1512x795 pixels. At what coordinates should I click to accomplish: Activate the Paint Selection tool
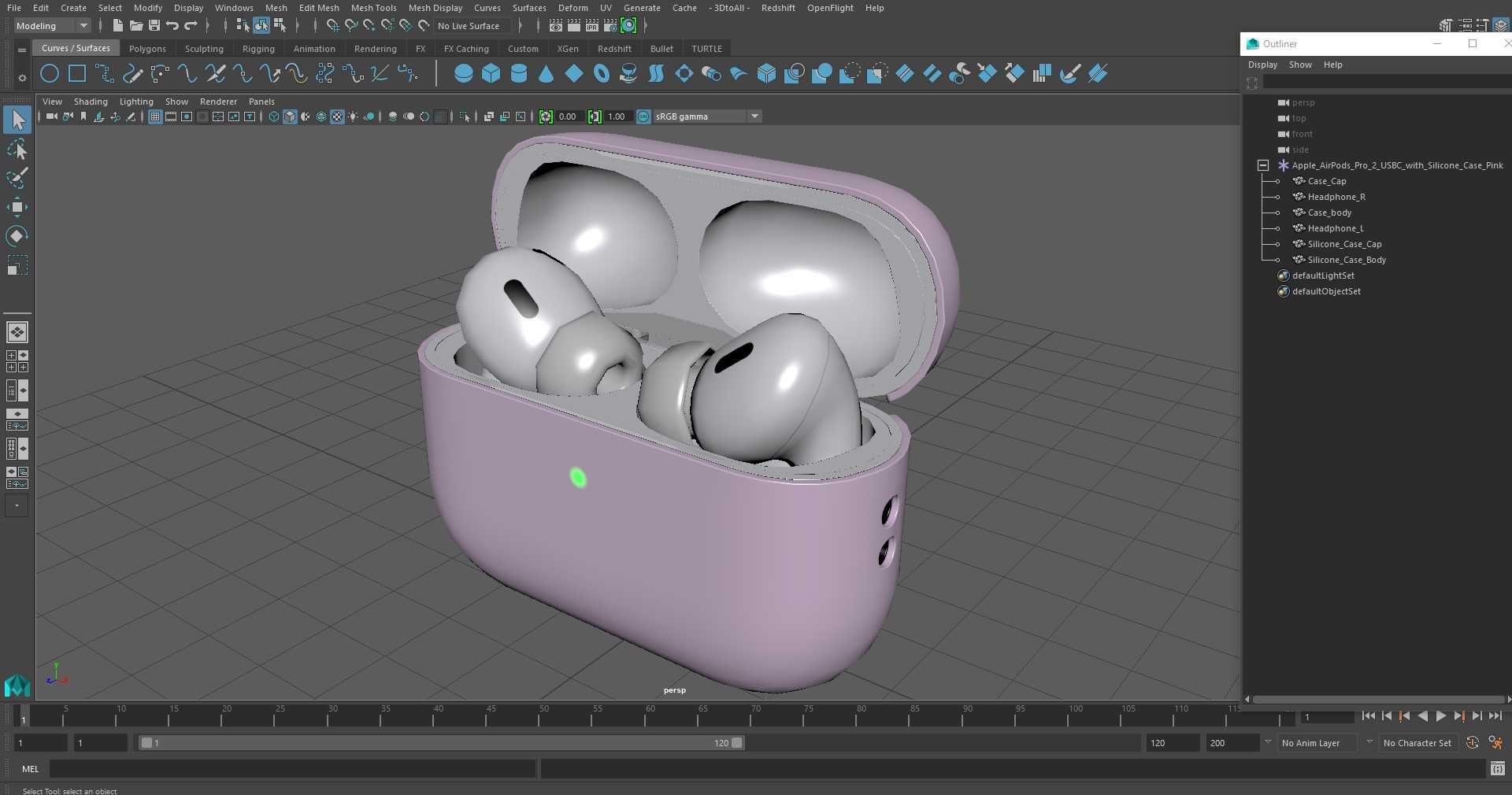click(17, 178)
